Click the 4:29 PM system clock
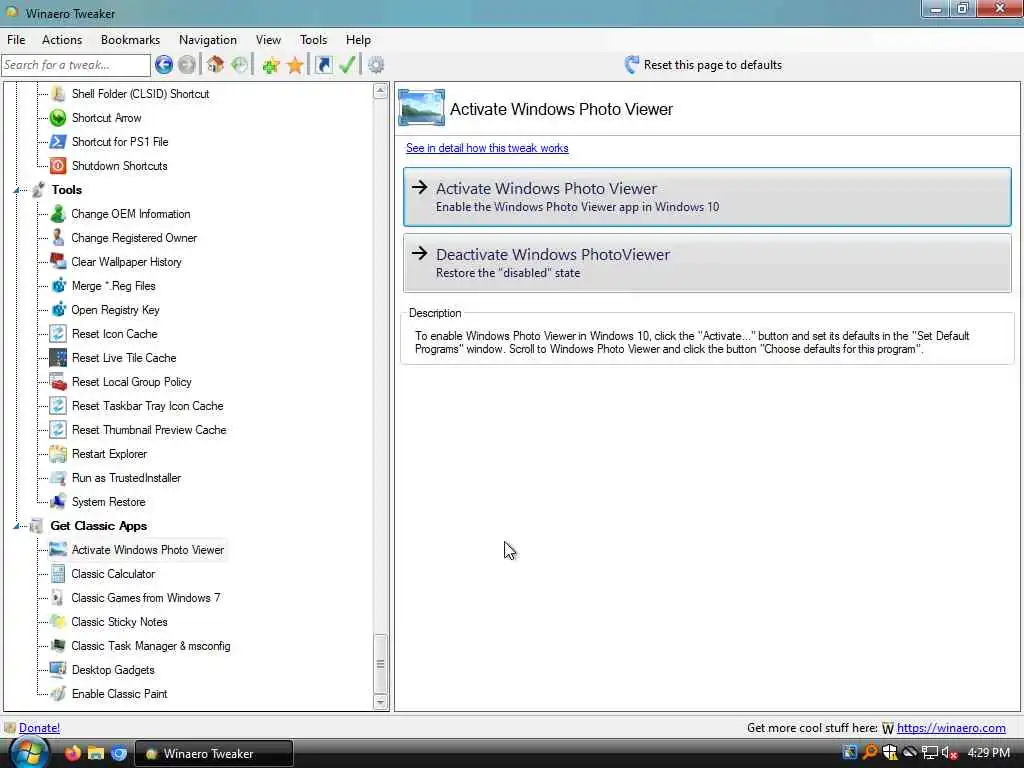The image size is (1024, 768). click(989, 753)
